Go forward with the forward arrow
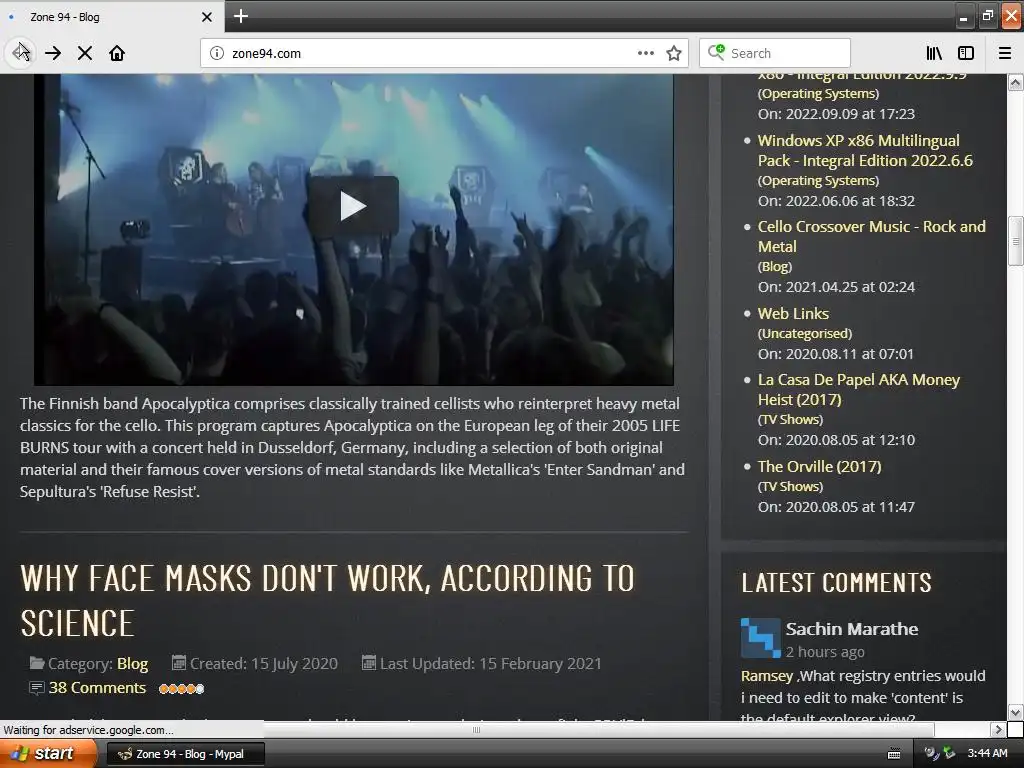1024x768 pixels. 53,53
